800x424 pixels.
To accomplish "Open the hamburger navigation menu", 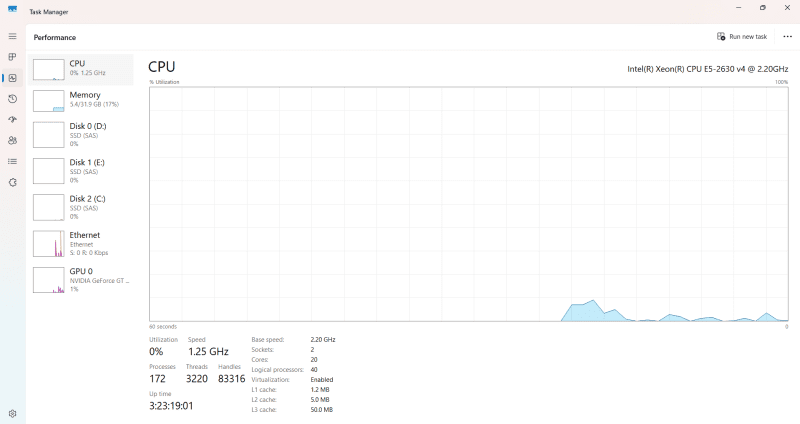I will click(x=12, y=36).
